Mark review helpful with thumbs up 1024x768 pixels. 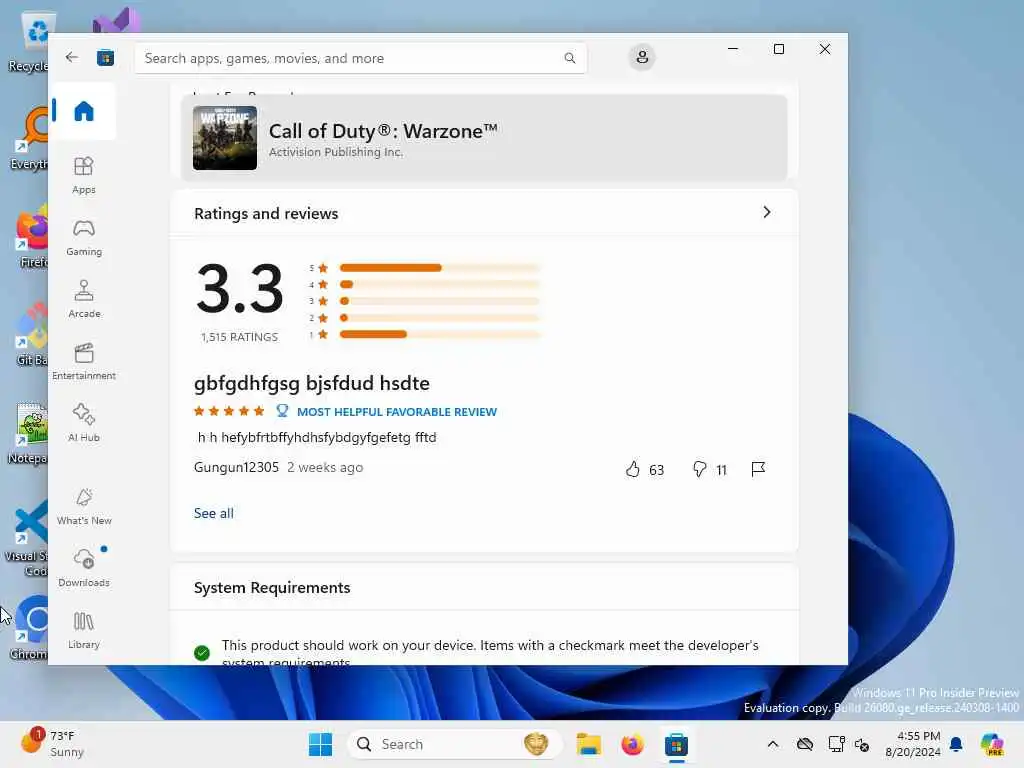tap(633, 469)
